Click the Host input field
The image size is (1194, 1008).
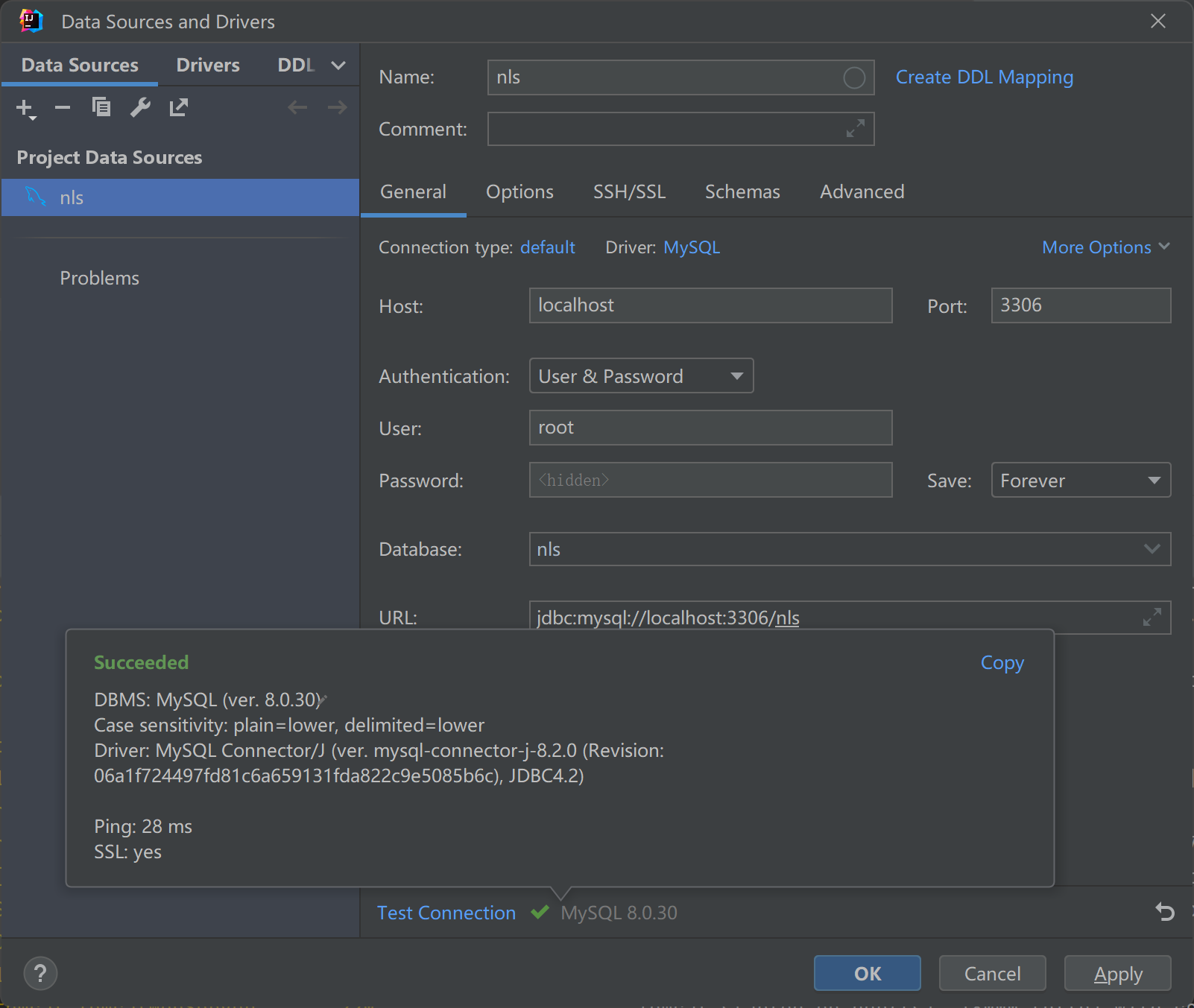tap(710, 305)
